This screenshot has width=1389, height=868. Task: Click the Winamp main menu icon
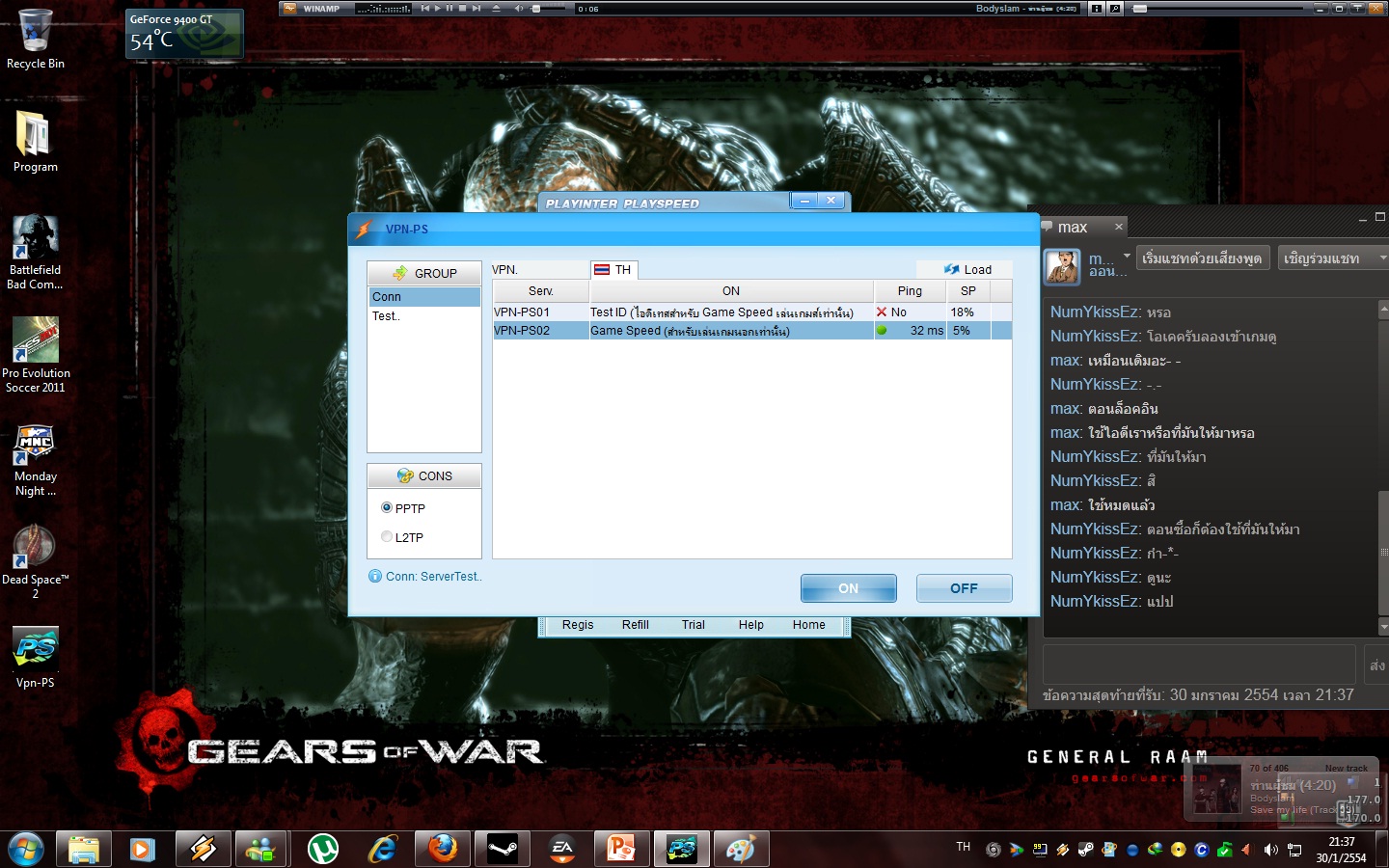point(288,8)
